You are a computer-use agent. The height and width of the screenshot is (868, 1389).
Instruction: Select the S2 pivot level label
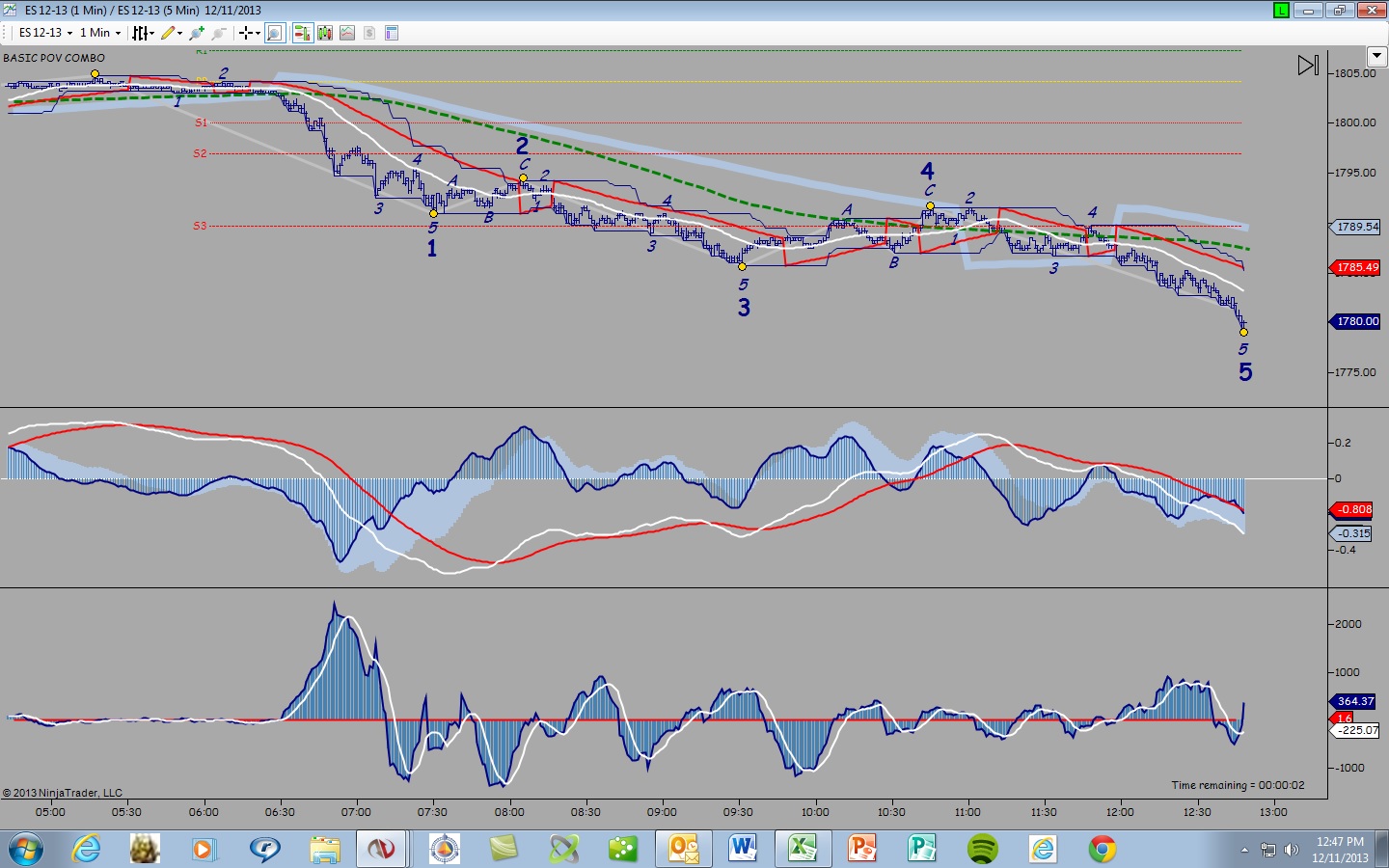click(200, 153)
